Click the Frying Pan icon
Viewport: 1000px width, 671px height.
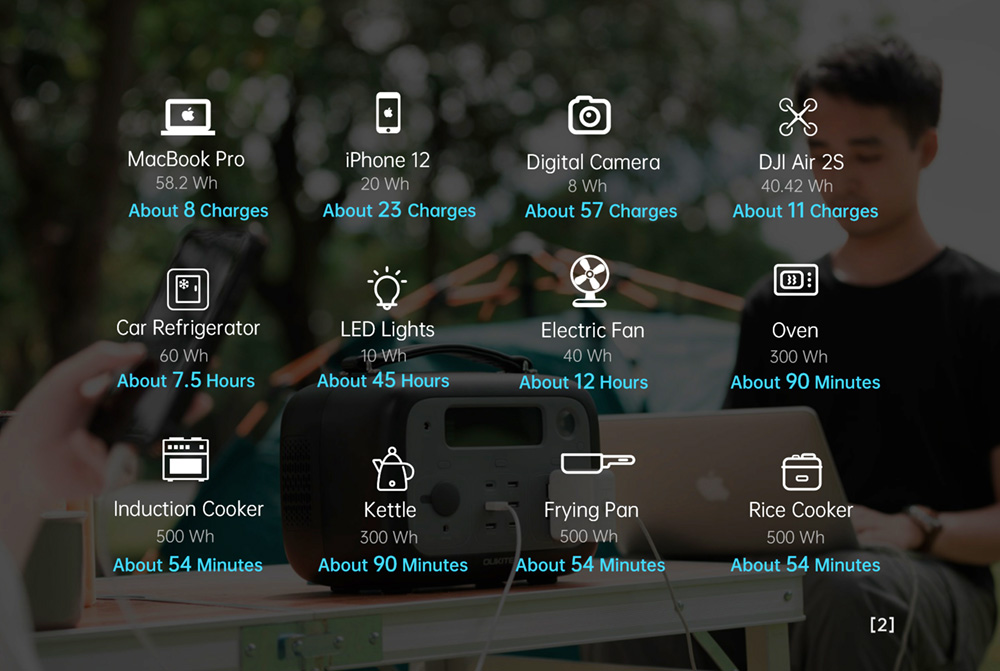pyautogui.click(x=598, y=462)
